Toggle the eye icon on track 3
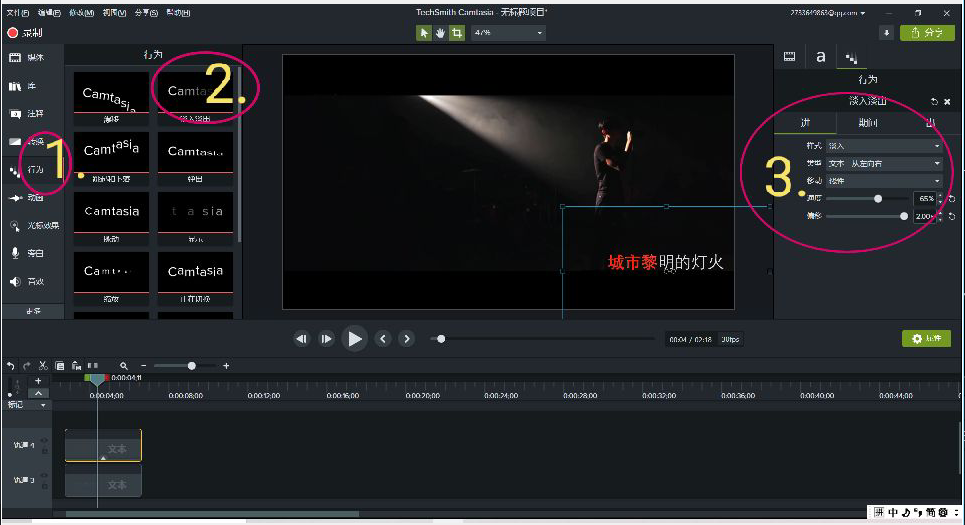Viewport: 965px width, 525px height. (x=44, y=476)
